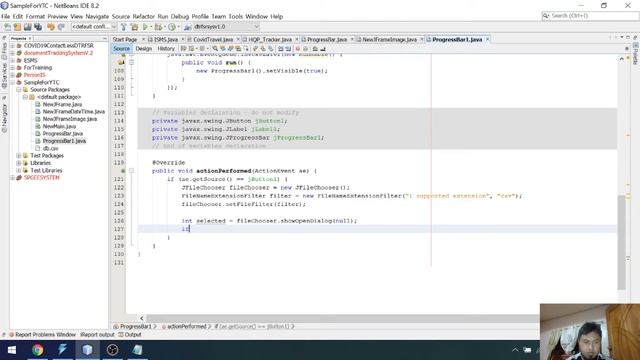This screenshot has height=360, width=640.
Task: Open Windows Start menu
Action: [x=12, y=350]
